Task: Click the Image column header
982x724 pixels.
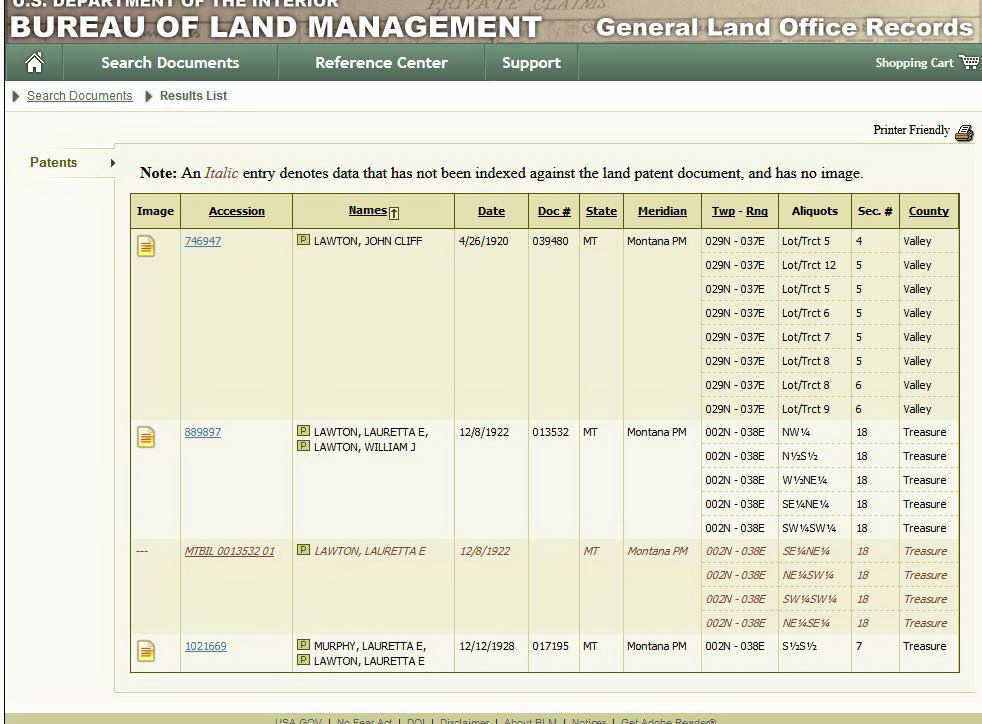Action: click(x=155, y=211)
